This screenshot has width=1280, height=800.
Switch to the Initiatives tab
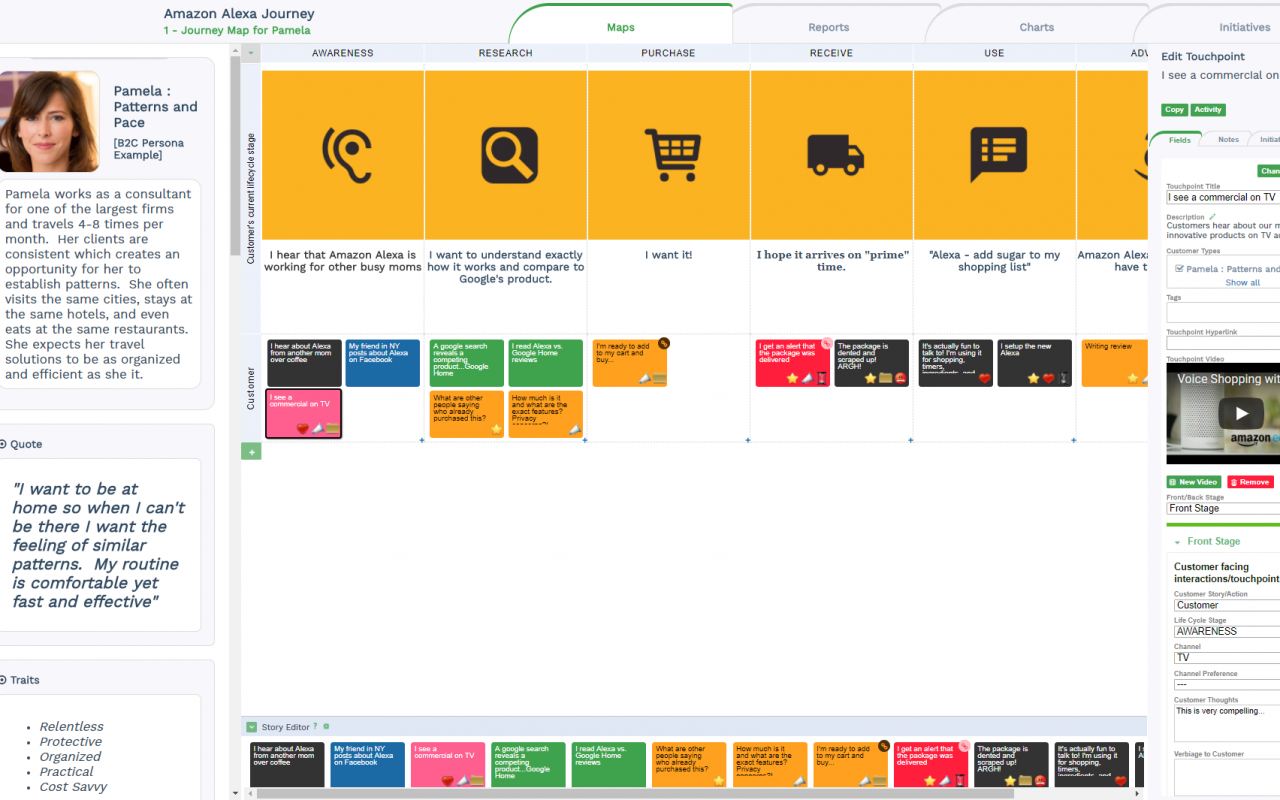pos(1245,27)
